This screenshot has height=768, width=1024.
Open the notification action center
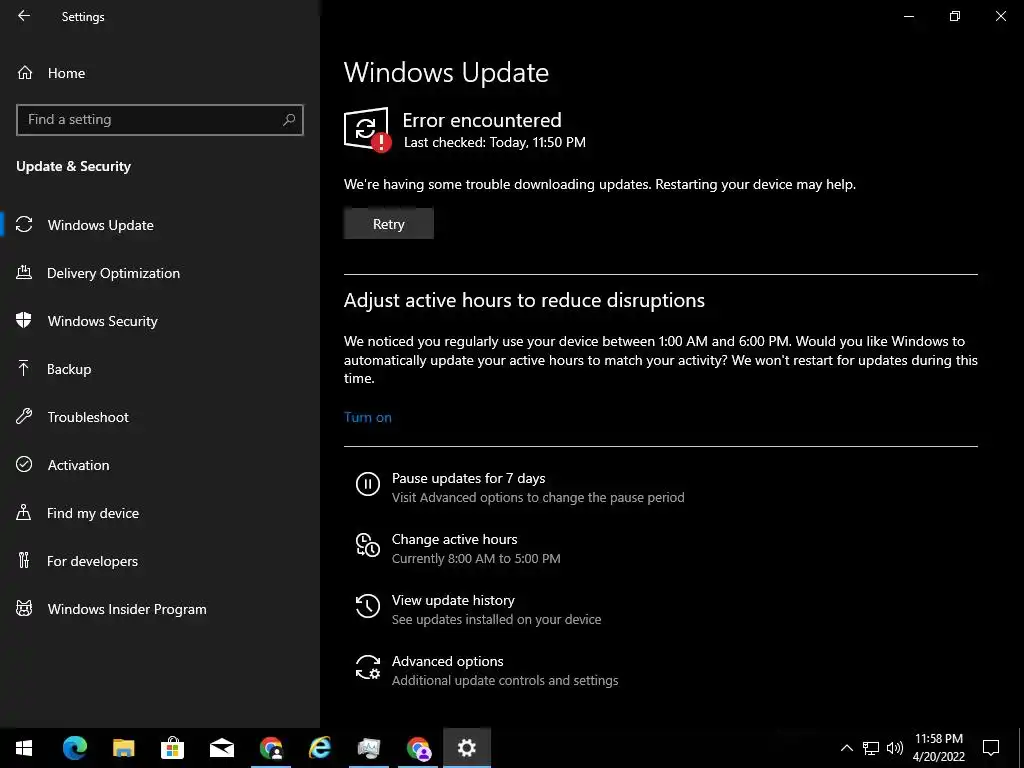point(991,748)
